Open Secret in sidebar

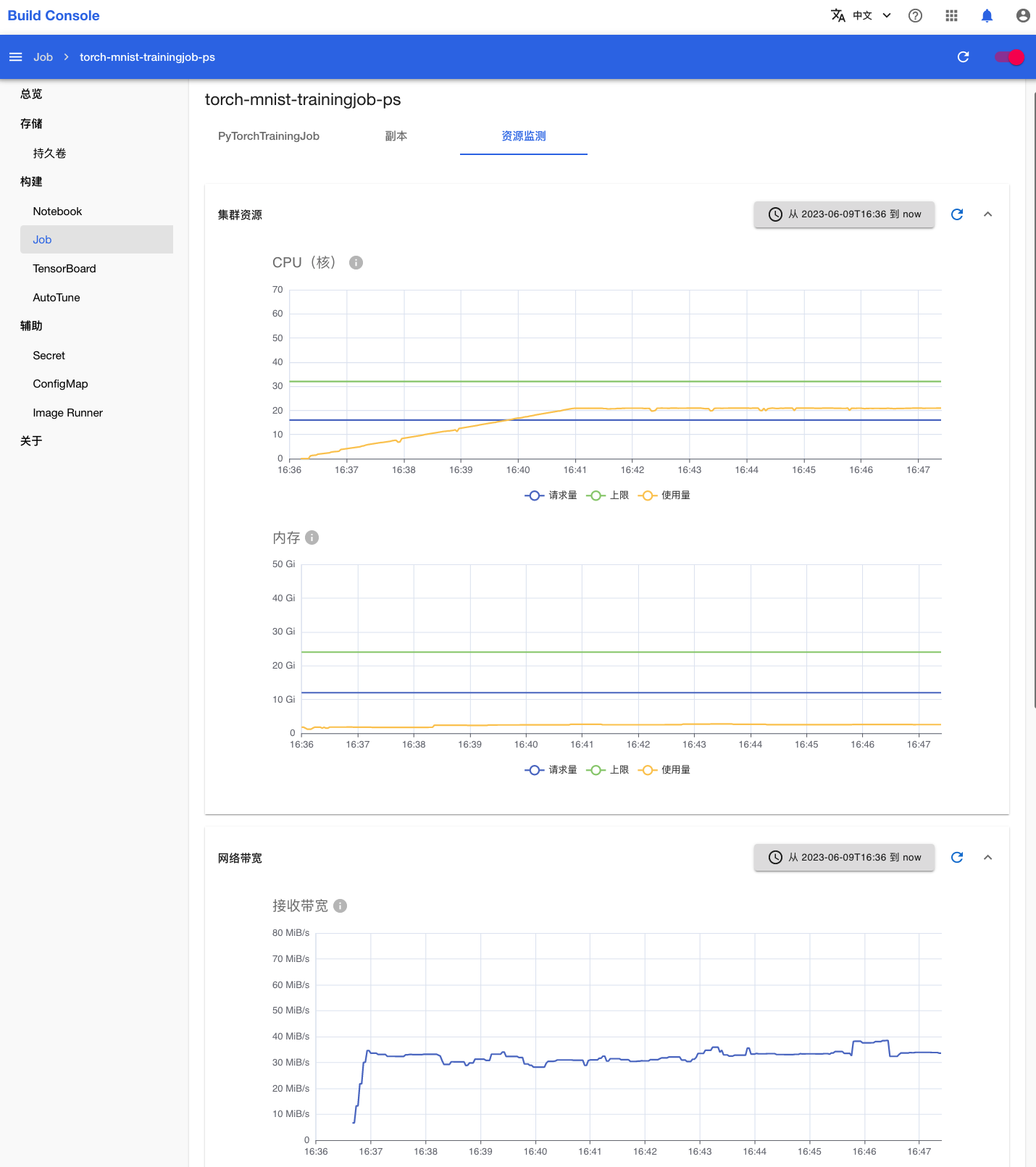tap(49, 356)
